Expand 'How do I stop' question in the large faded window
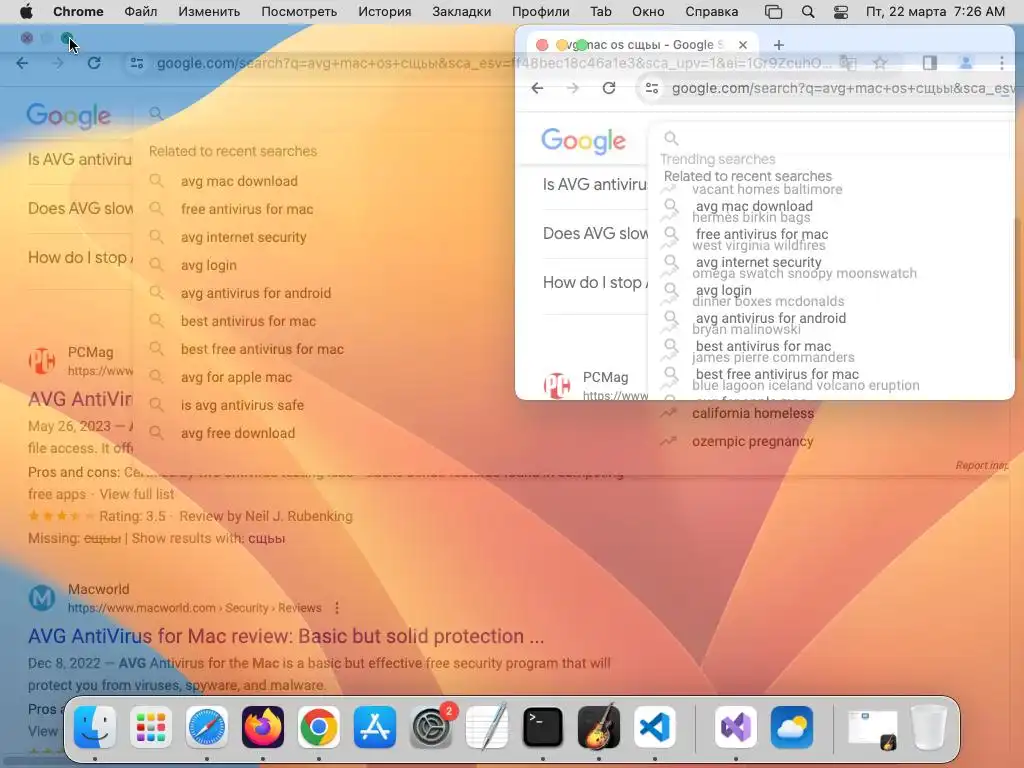This screenshot has width=1024, height=768. tap(80, 258)
